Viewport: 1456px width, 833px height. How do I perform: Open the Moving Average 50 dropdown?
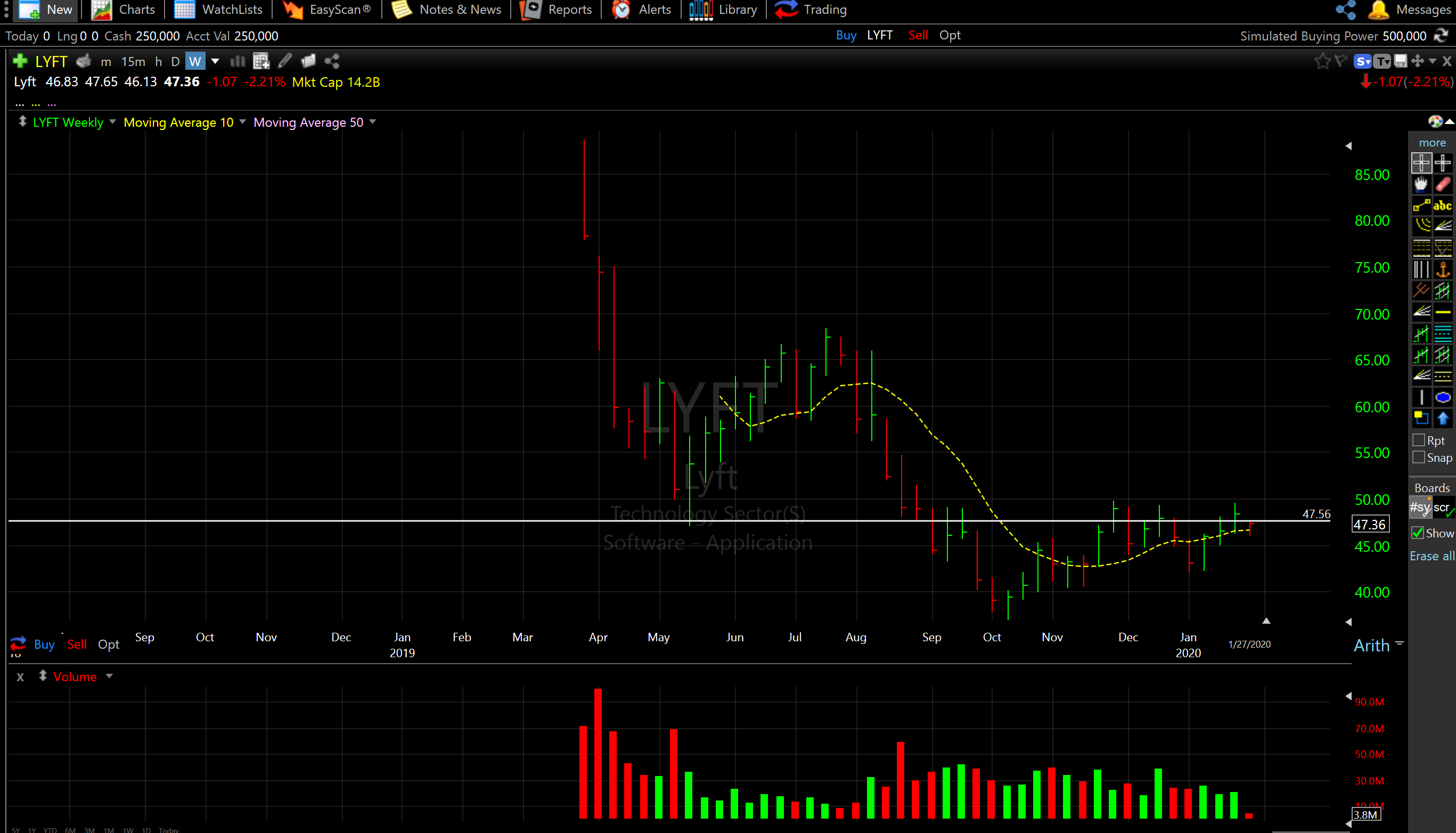point(373,122)
